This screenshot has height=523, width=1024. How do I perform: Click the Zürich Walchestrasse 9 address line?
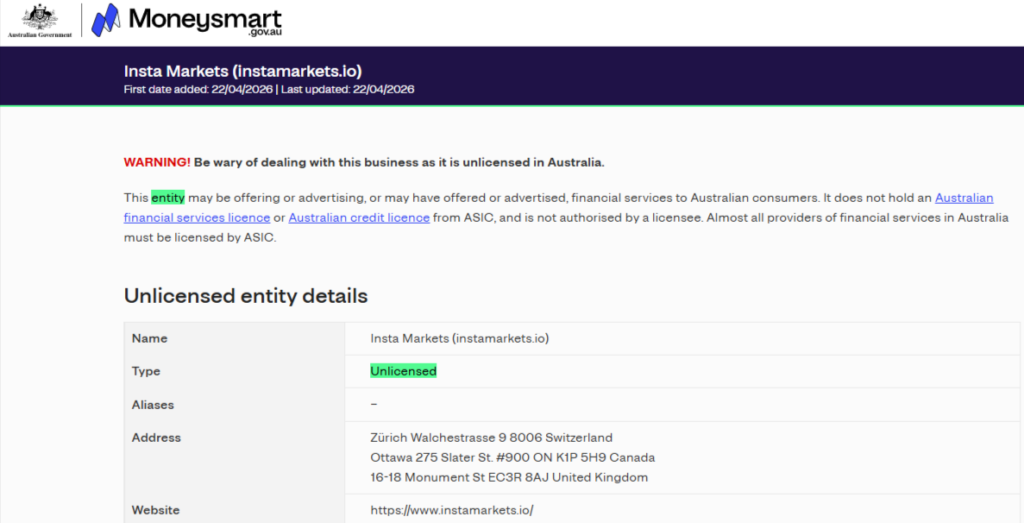click(491, 437)
